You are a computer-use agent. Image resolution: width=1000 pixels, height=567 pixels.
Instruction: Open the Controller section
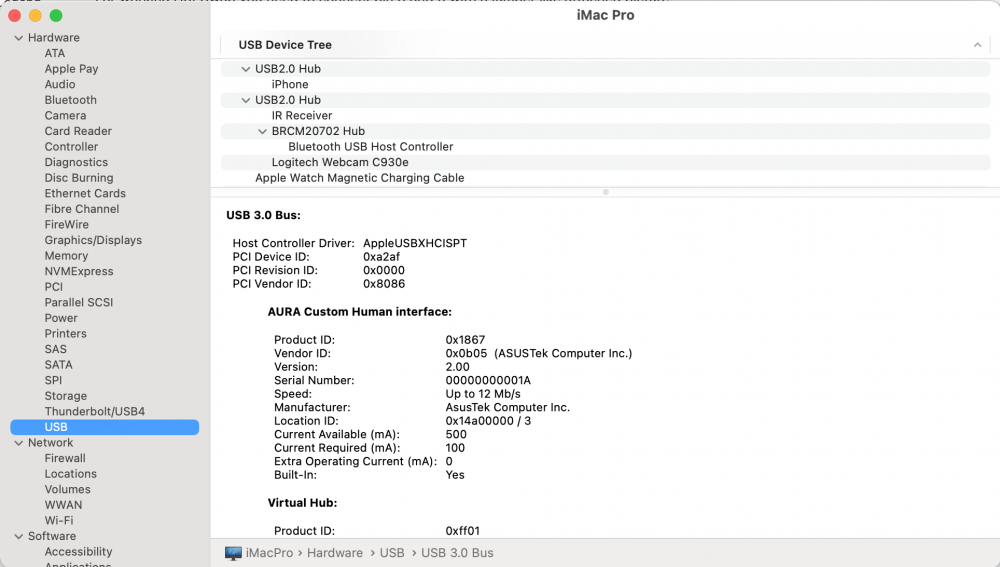pos(71,147)
